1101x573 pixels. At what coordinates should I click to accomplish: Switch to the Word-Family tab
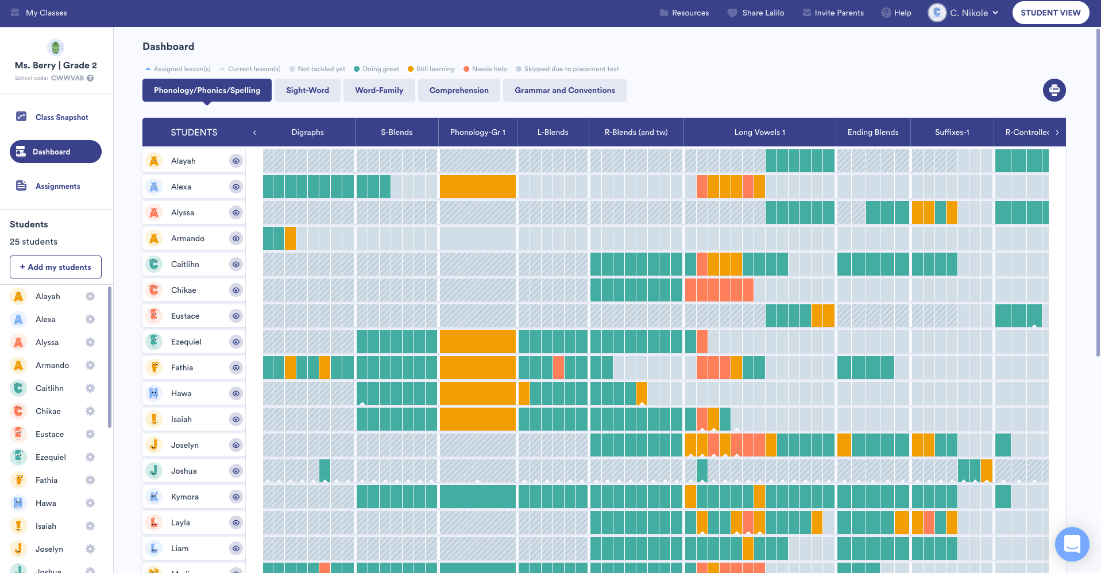379,90
